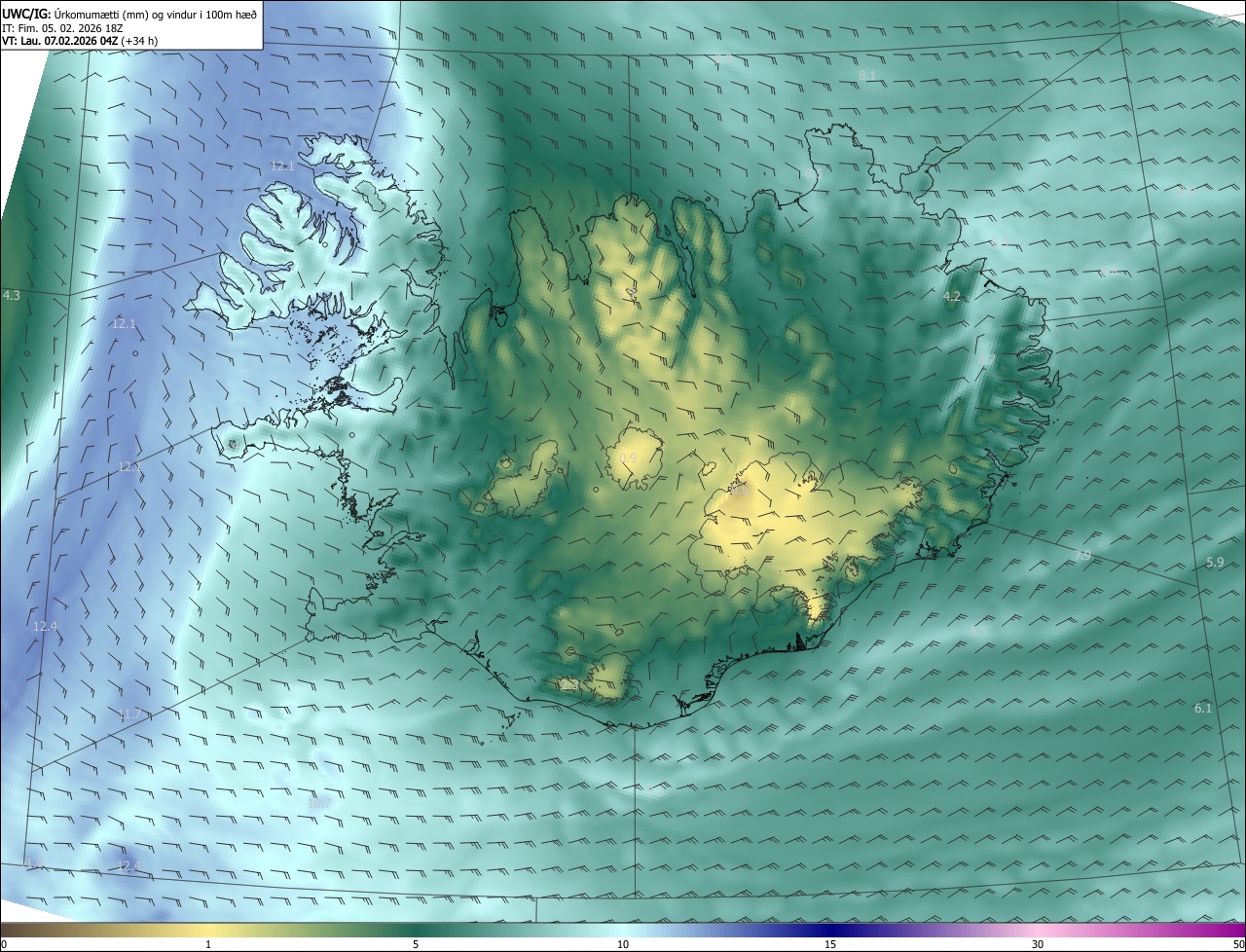
Task: Click the 1 tick on the colour scale
Action: point(208,944)
